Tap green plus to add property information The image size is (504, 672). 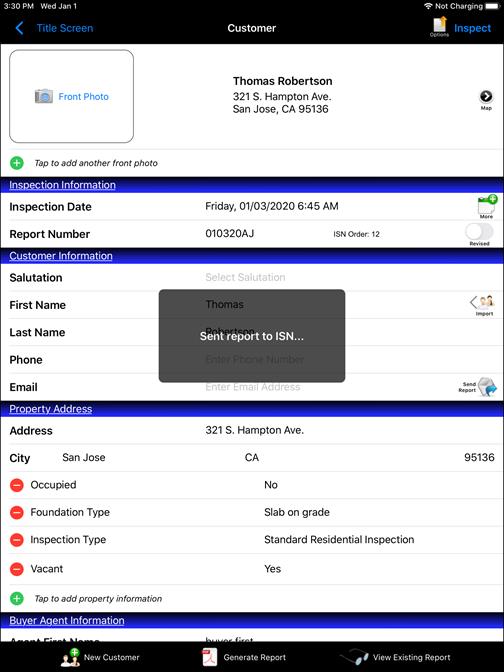point(17,598)
